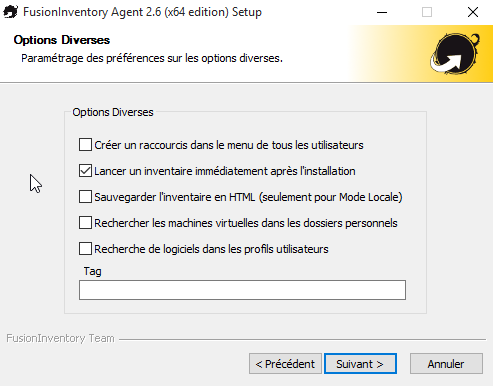Click 'FusionInventory Team' footer text
The width and height of the screenshot is (493, 386).
click(60, 338)
